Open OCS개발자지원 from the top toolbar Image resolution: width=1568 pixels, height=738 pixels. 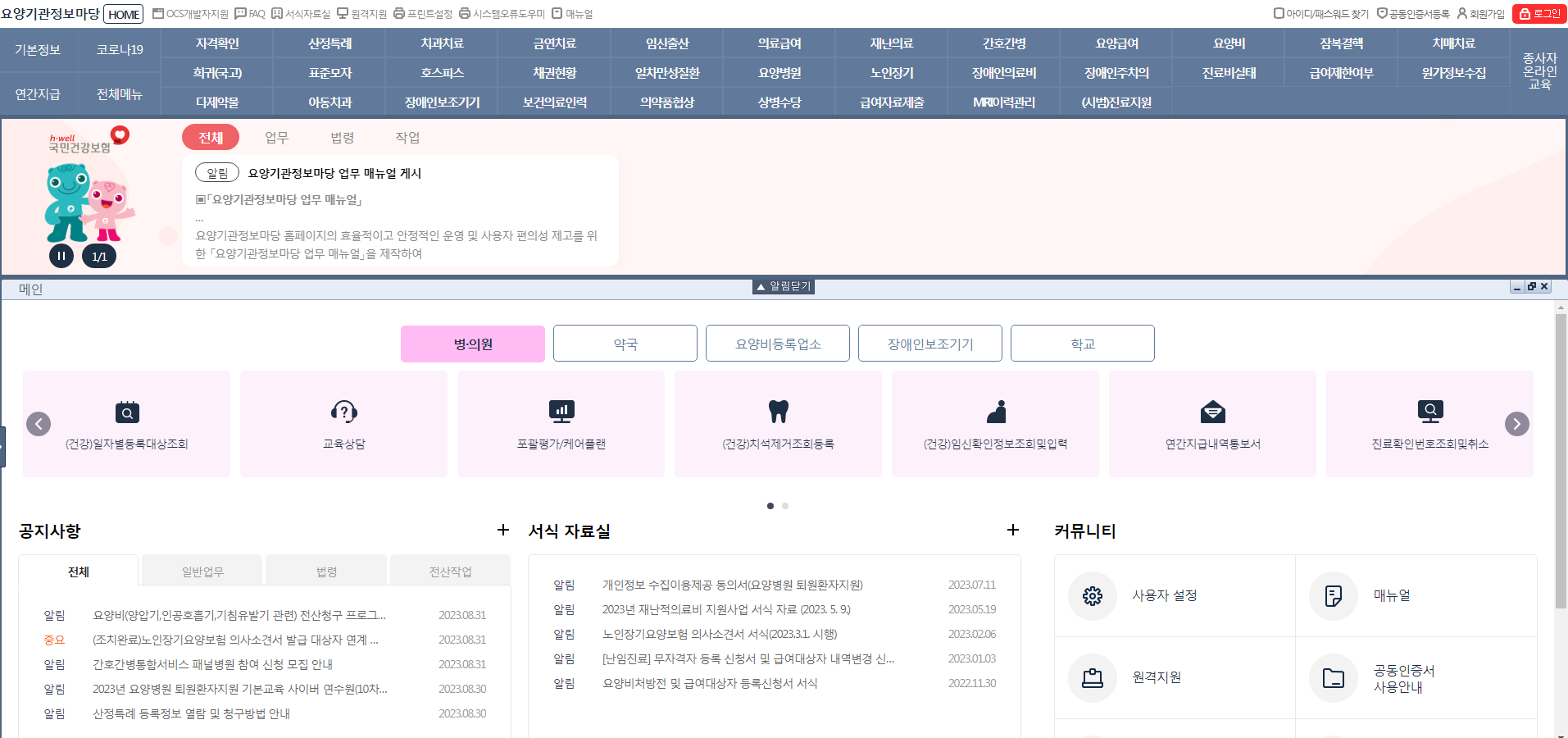tap(190, 14)
